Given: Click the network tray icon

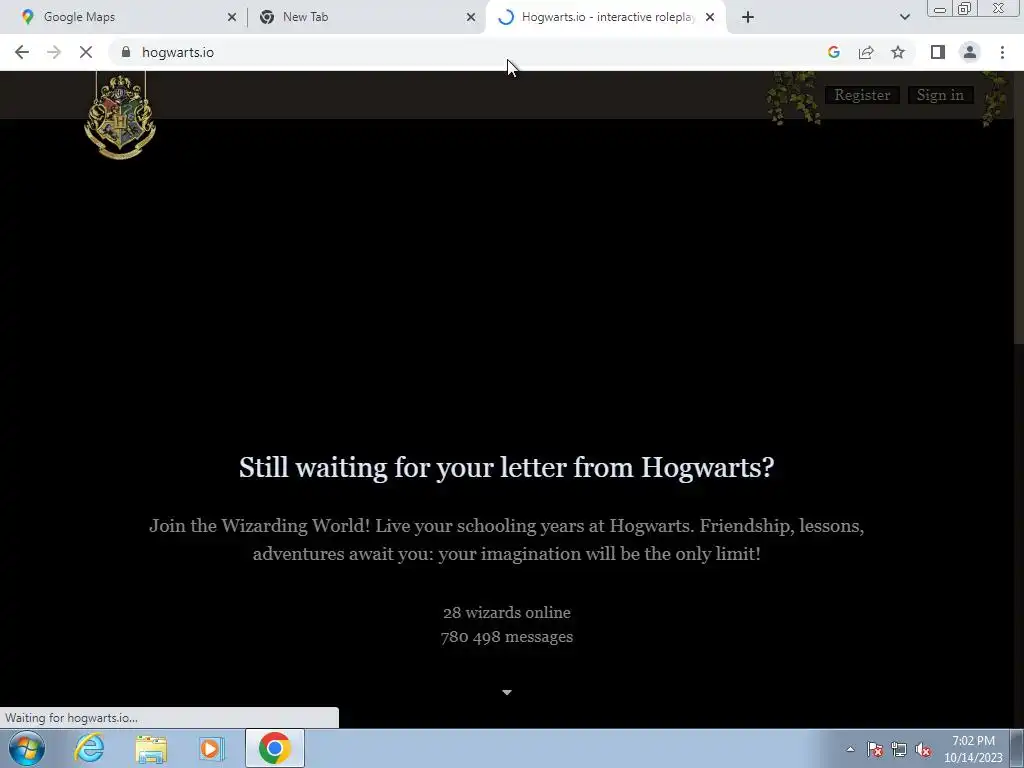Looking at the screenshot, I should click(x=899, y=749).
